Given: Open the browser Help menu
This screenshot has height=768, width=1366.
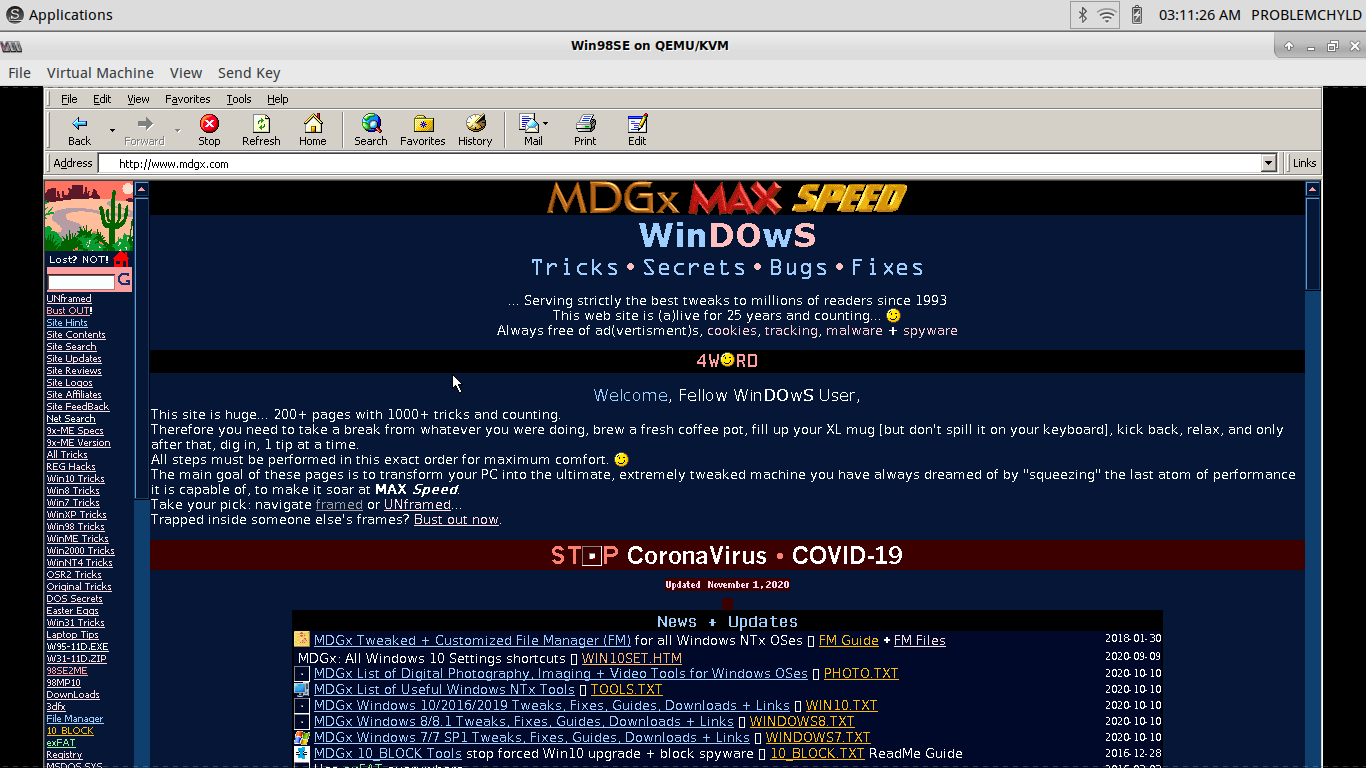Looking at the screenshot, I should click(278, 99).
